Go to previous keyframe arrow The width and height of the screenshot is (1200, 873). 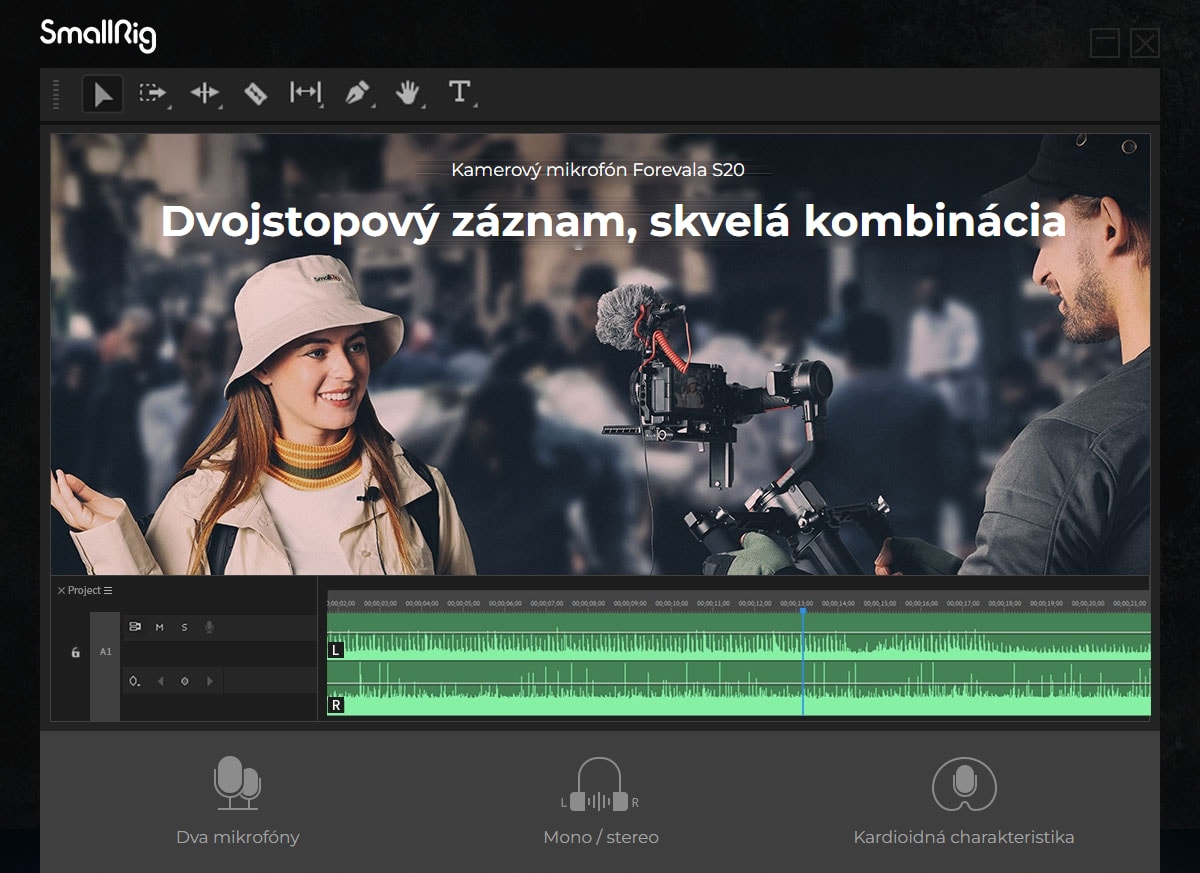coord(160,681)
